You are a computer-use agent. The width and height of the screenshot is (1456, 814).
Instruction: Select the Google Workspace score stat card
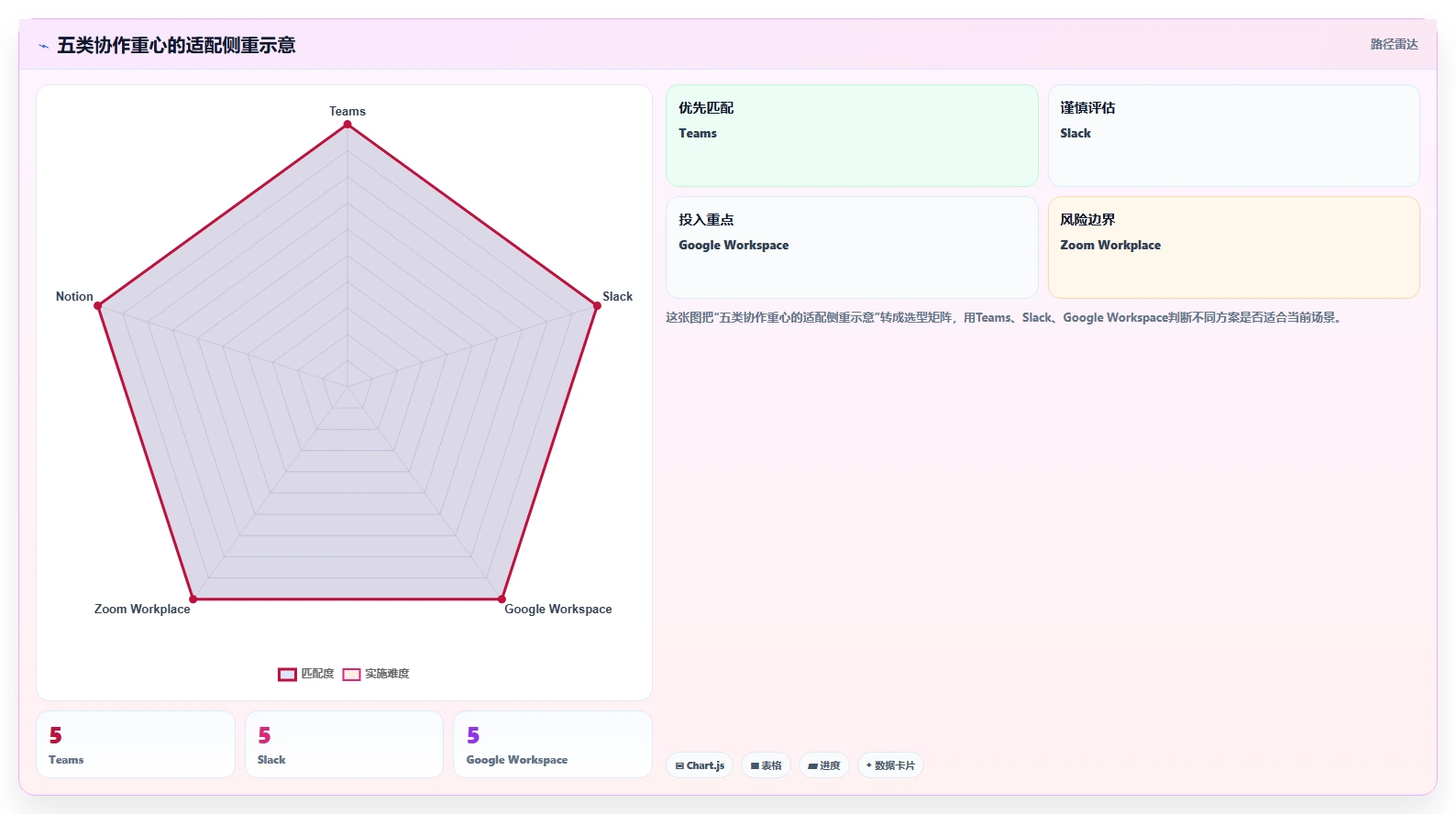[553, 744]
